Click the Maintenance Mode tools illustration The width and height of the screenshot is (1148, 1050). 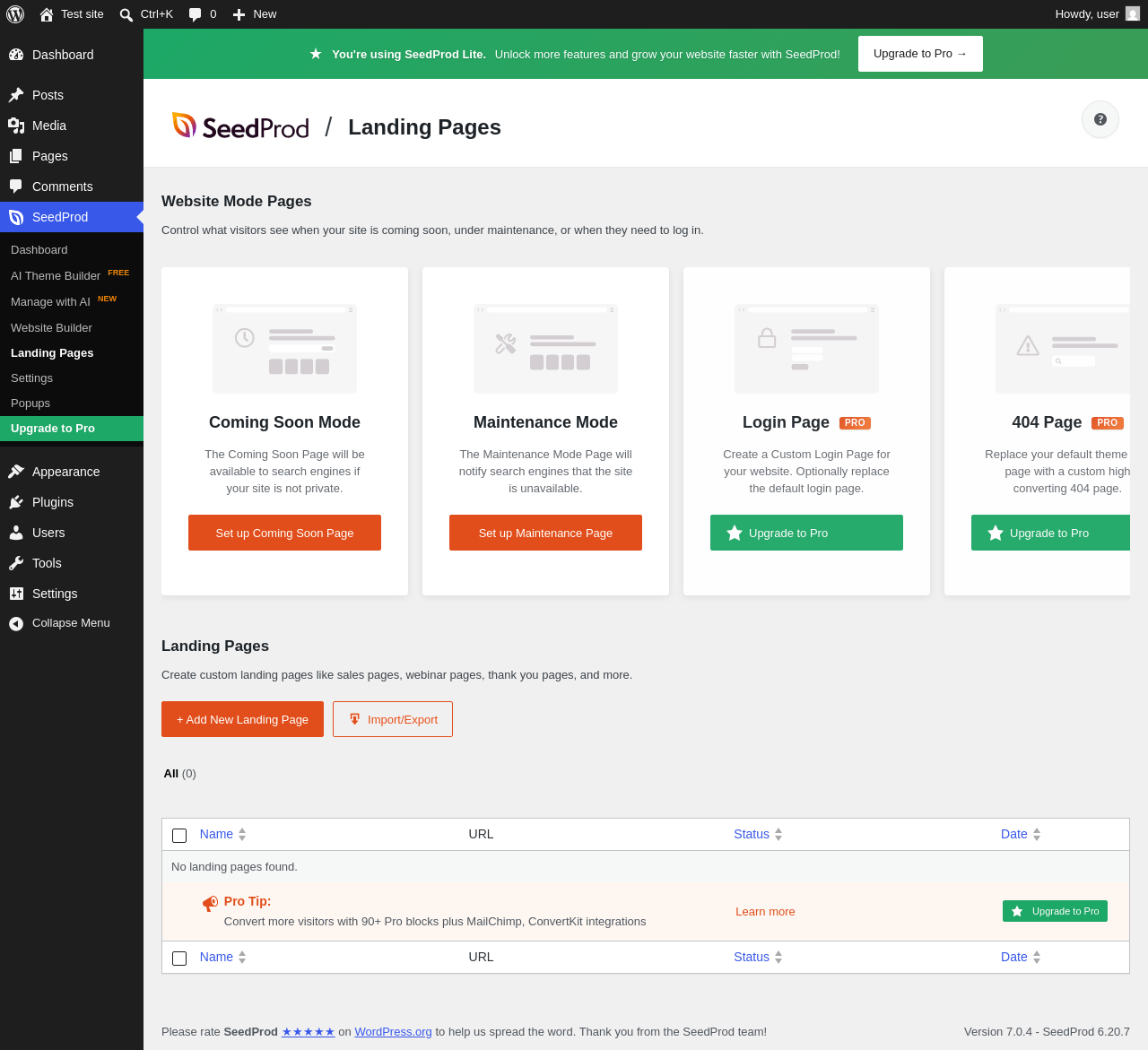point(545,348)
